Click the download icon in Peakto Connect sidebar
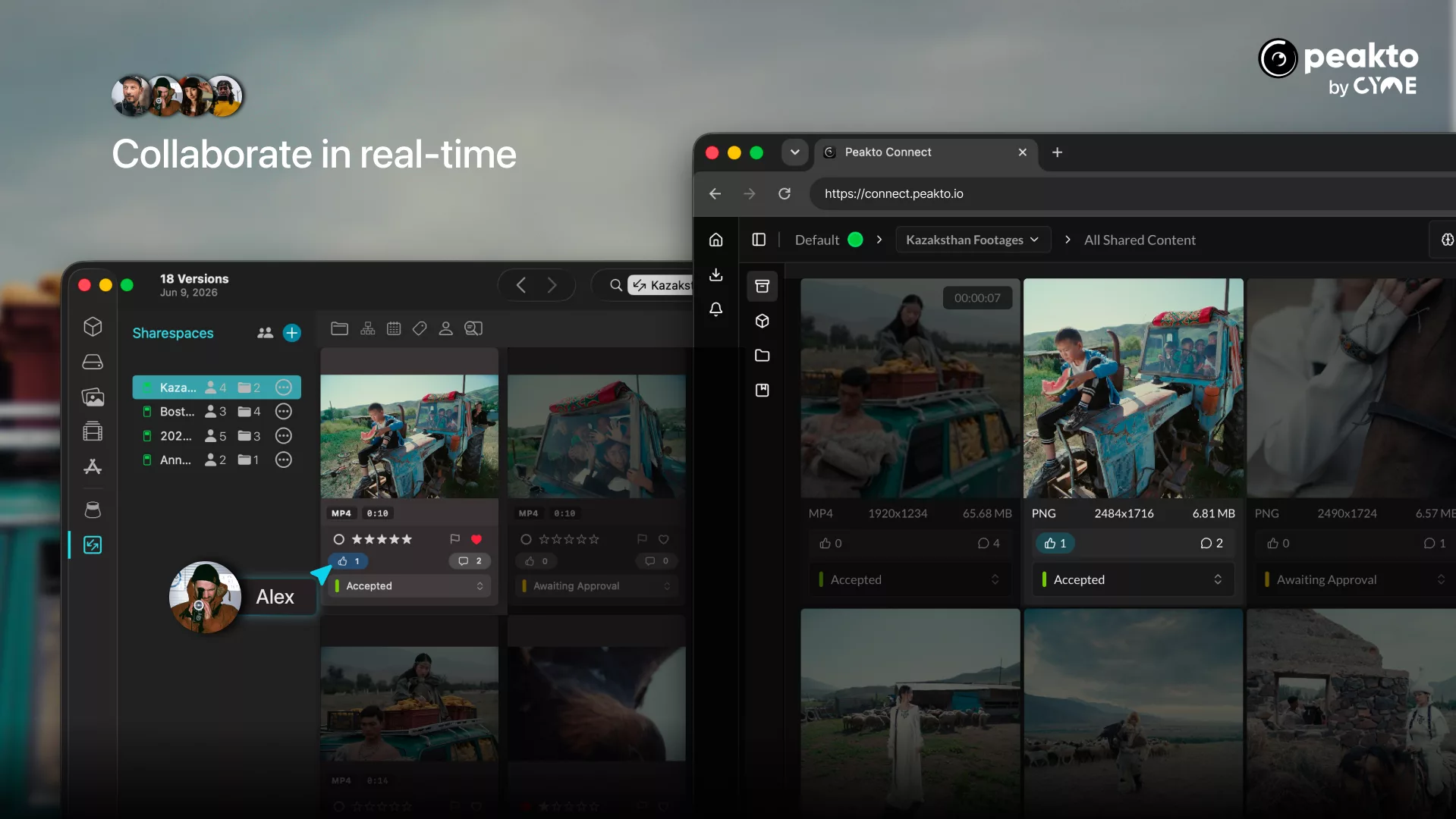Viewport: 1456px width, 819px height. click(x=716, y=275)
